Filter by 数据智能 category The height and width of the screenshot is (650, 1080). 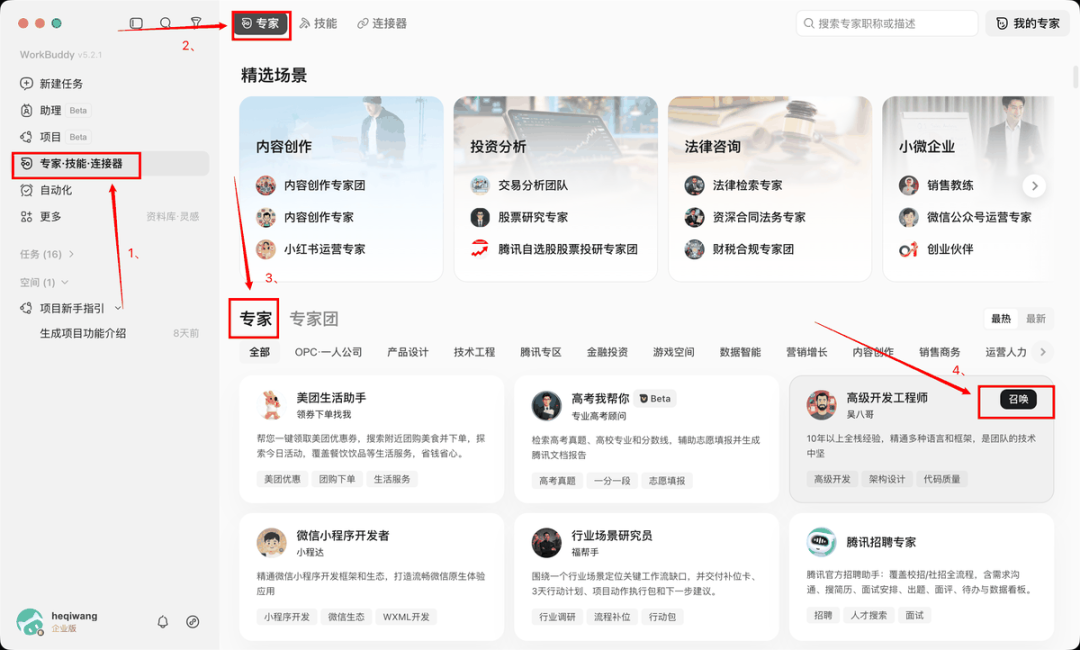tap(740, 352)
